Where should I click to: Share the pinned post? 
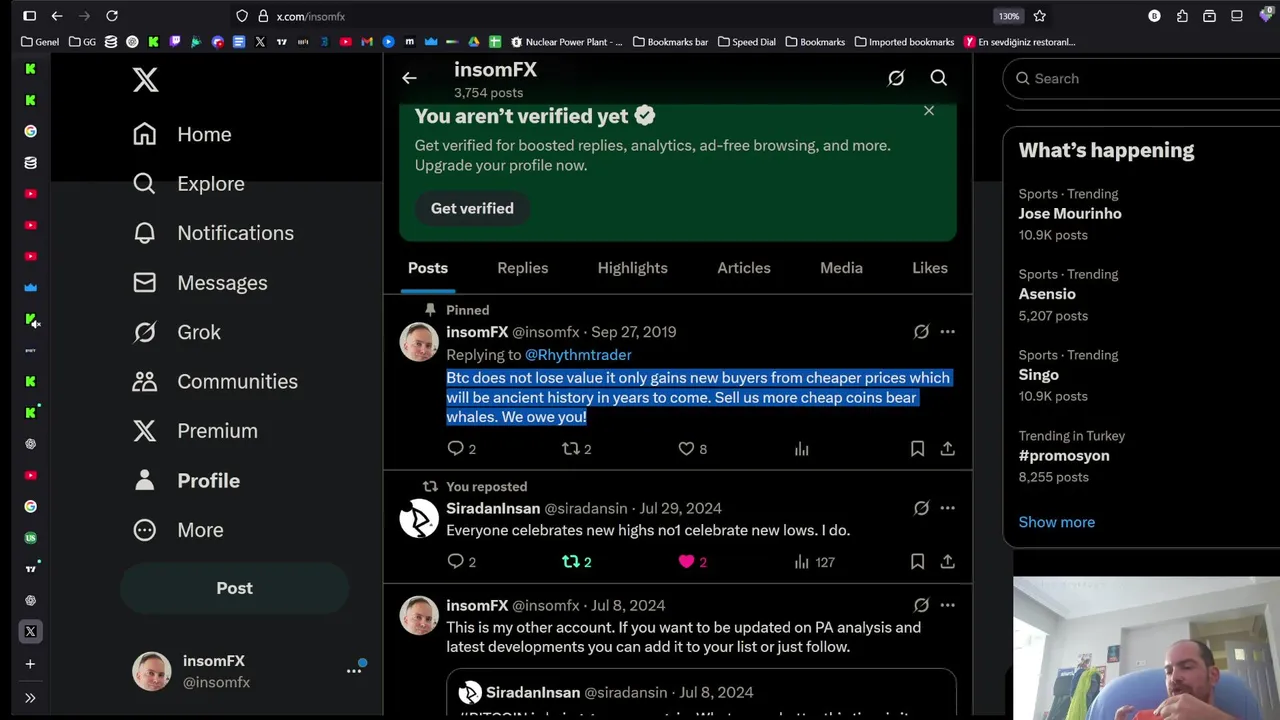(x=947, y=449)
